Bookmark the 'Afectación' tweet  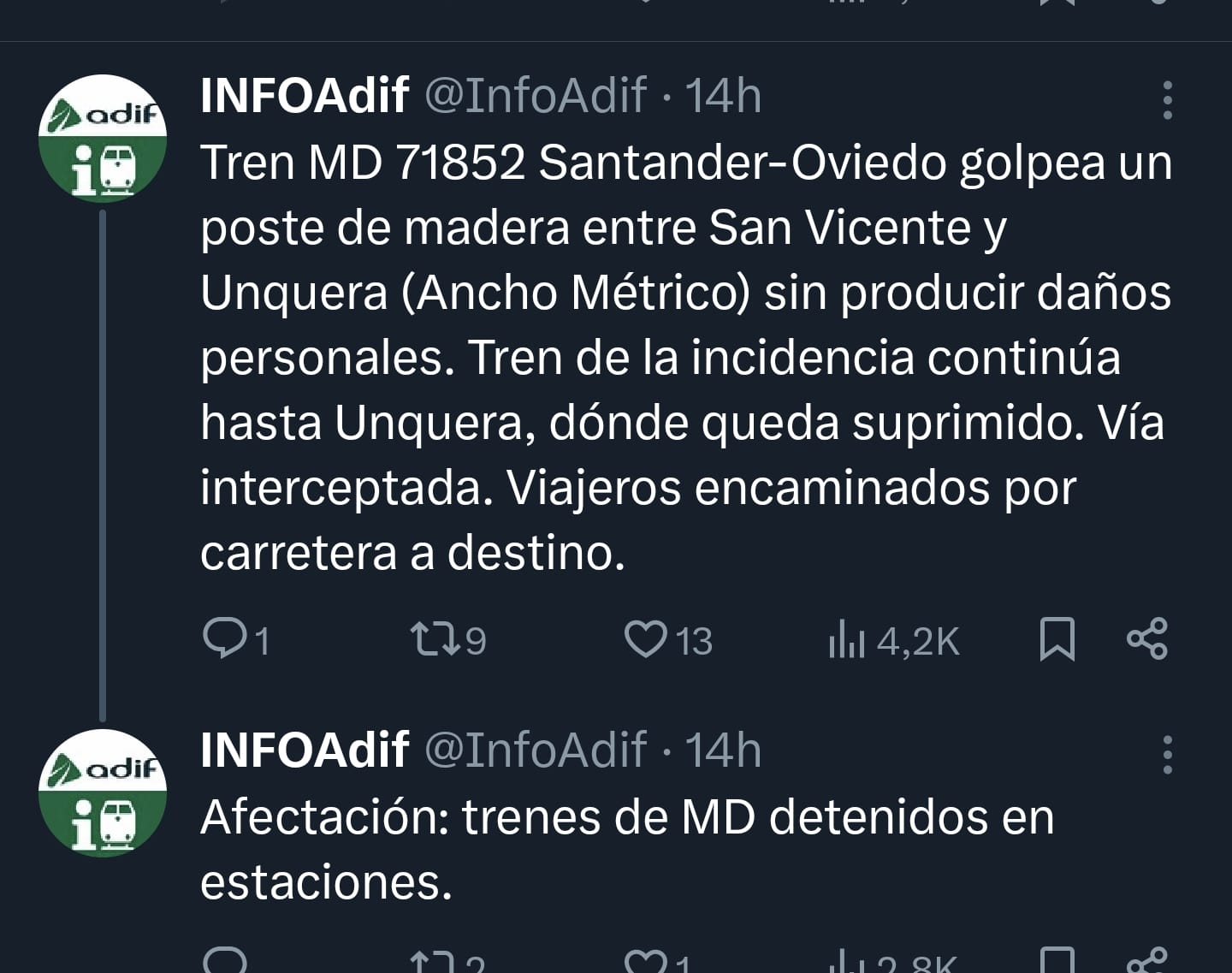coord(1057,962)
